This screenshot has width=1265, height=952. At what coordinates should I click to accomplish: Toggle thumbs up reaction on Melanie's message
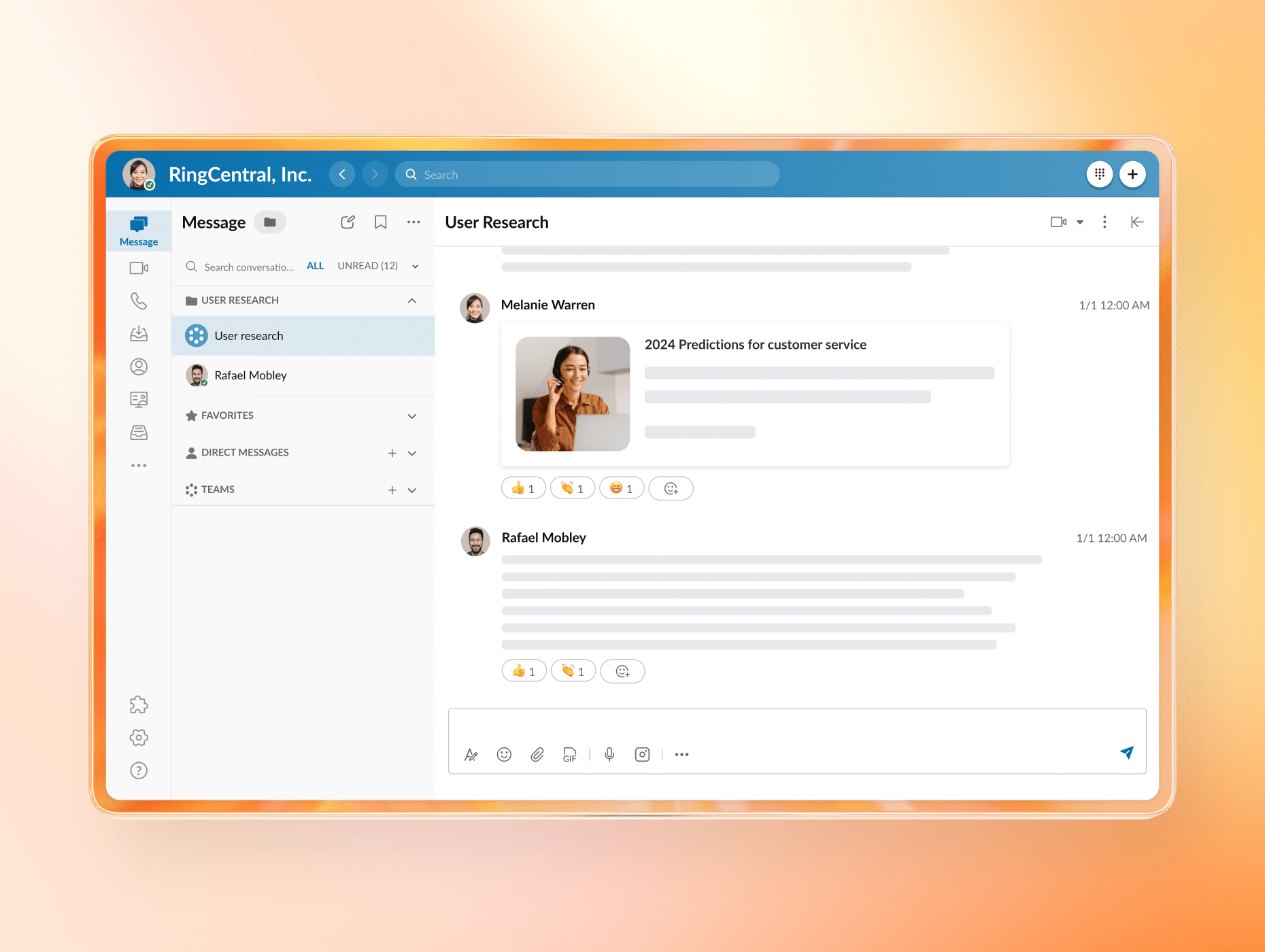523,488
